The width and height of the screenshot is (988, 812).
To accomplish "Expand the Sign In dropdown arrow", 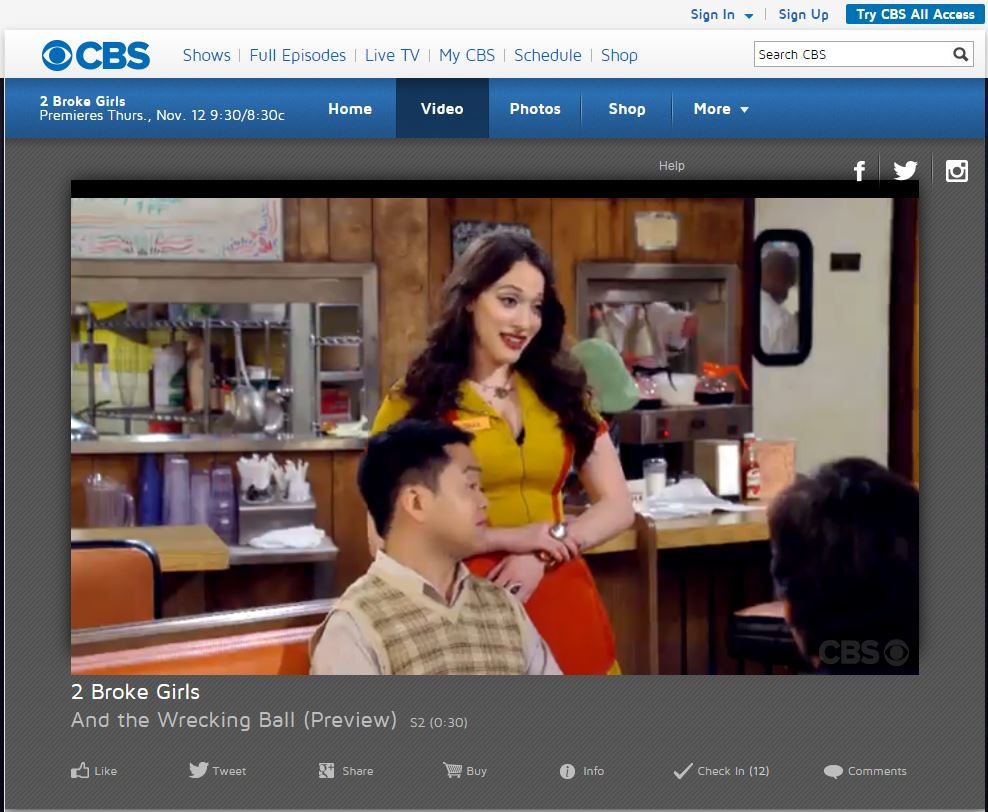I will (749, 16).
